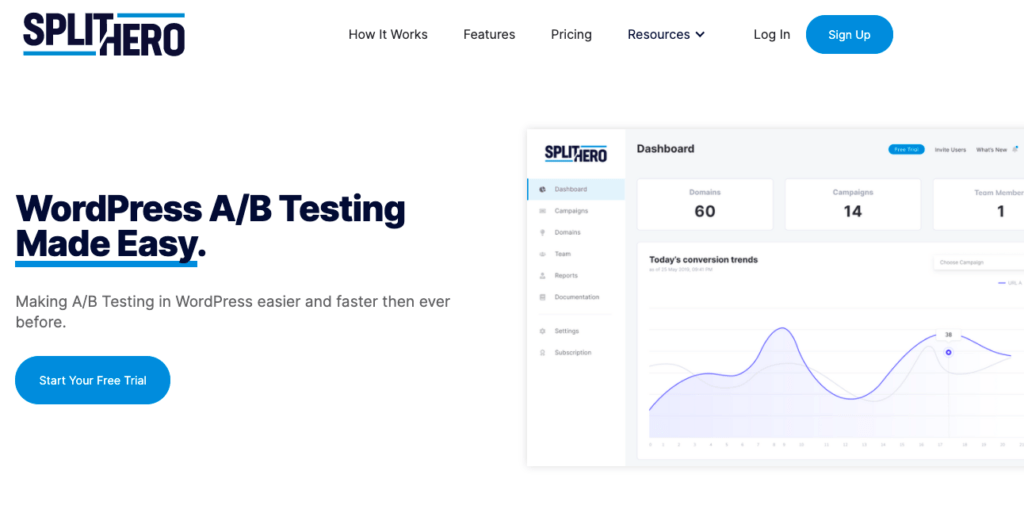1024x509 pixels.
Task: Click the SplitHero logo inside dashboard preview
Action: tap(576, 154)
